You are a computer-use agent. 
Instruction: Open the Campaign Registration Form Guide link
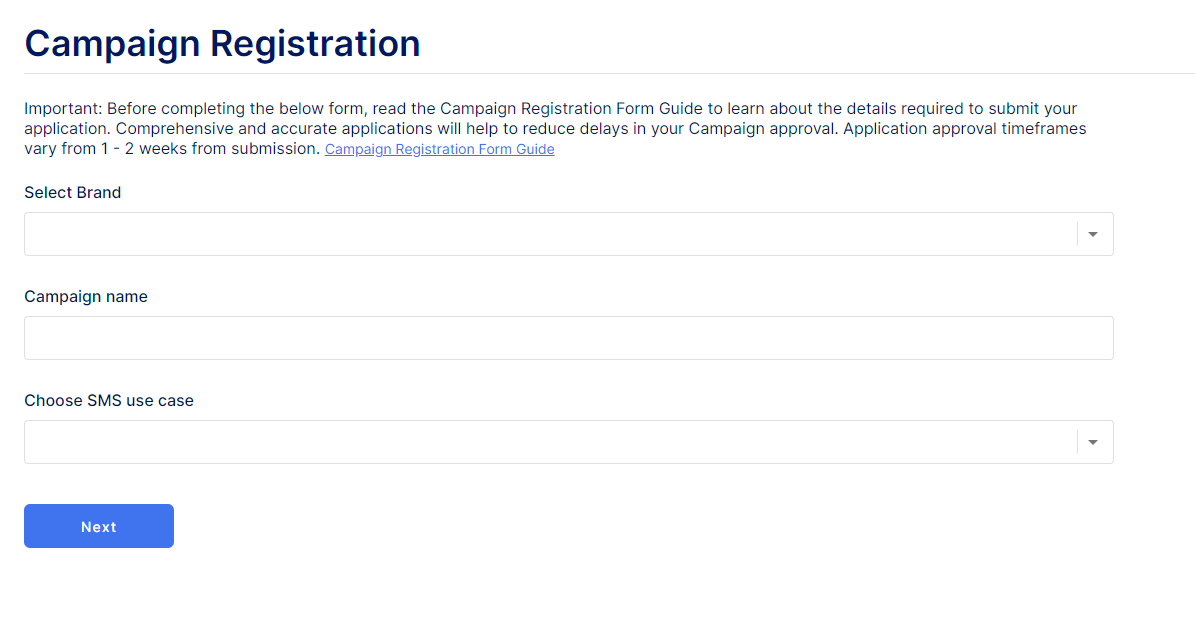click(439, 148)
